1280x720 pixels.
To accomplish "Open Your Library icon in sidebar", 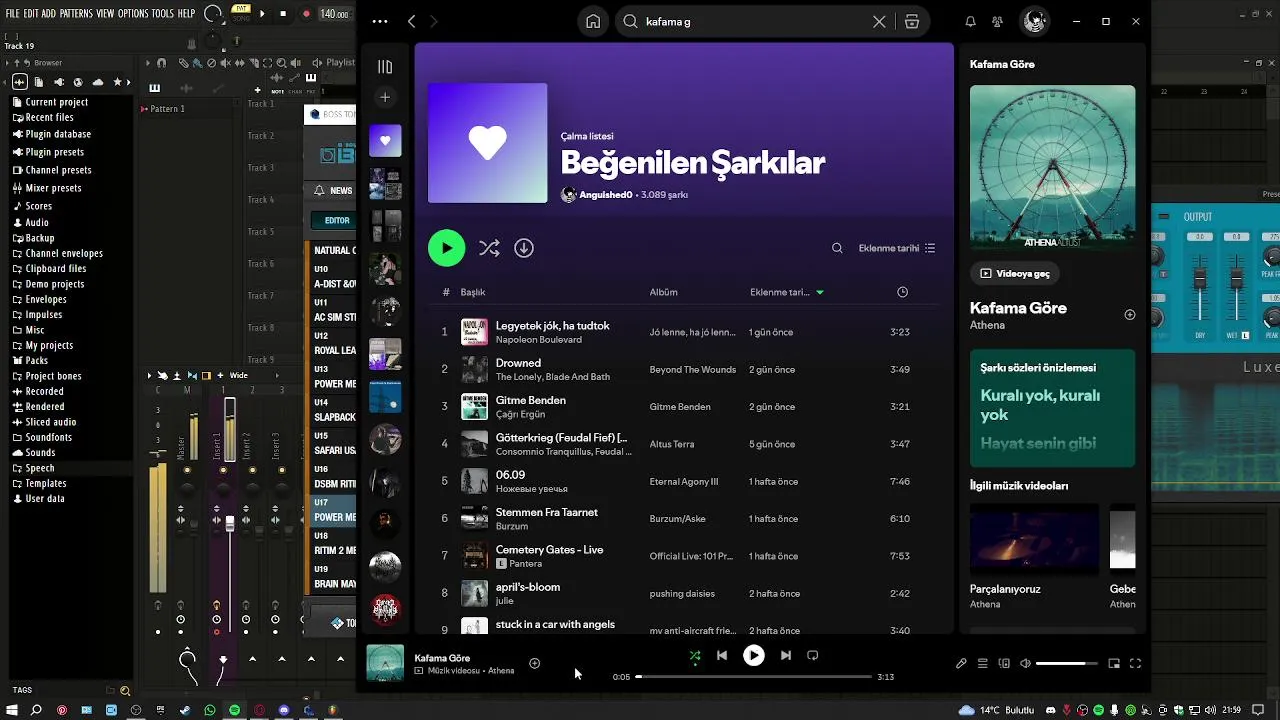I will tap(385, 67).
